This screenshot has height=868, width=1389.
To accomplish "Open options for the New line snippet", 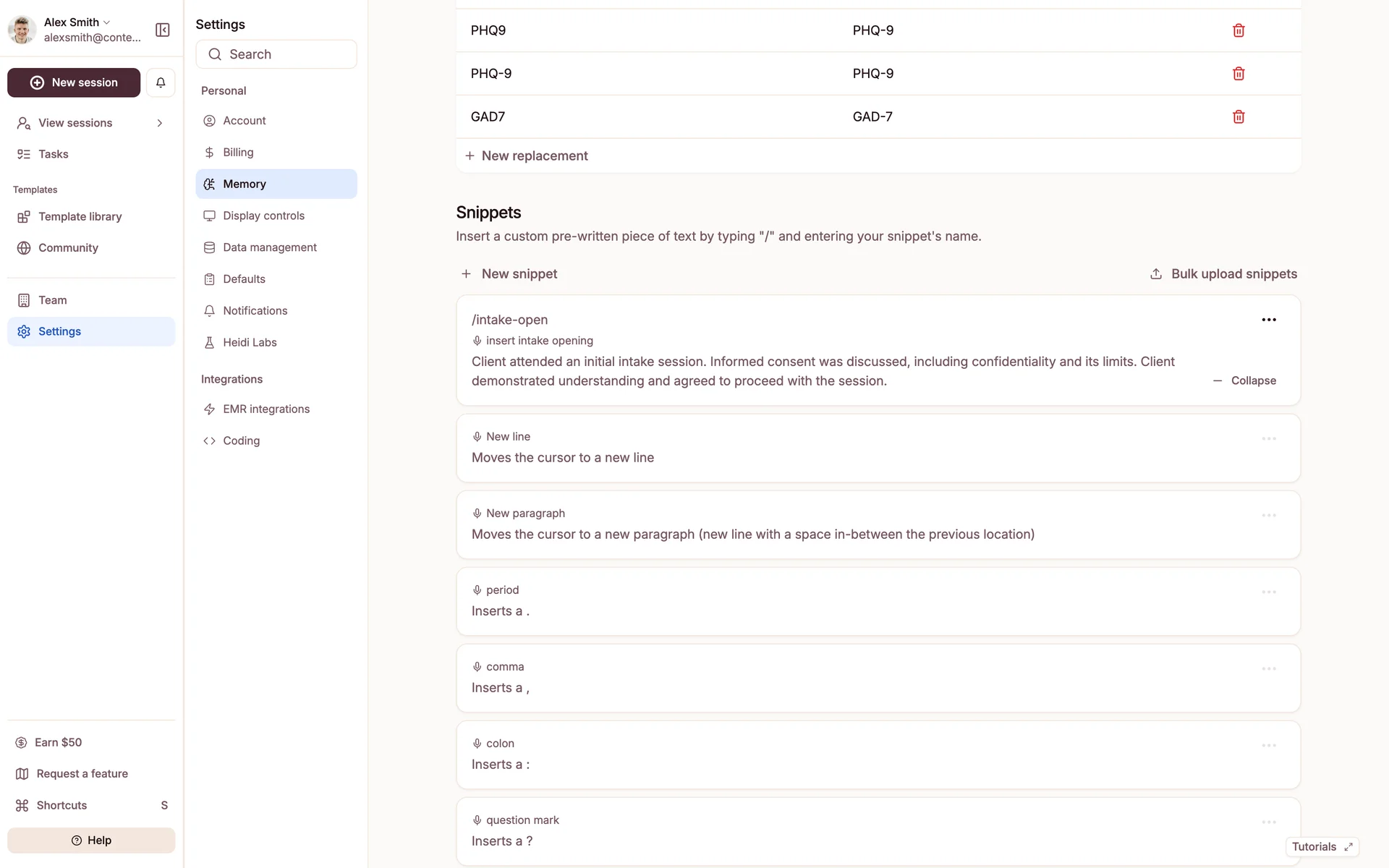I will [x=1268, y=439].
